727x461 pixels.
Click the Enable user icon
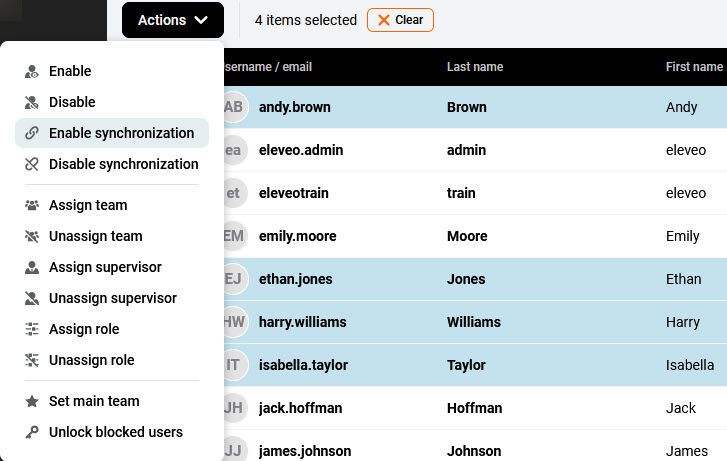coord(32,71)
